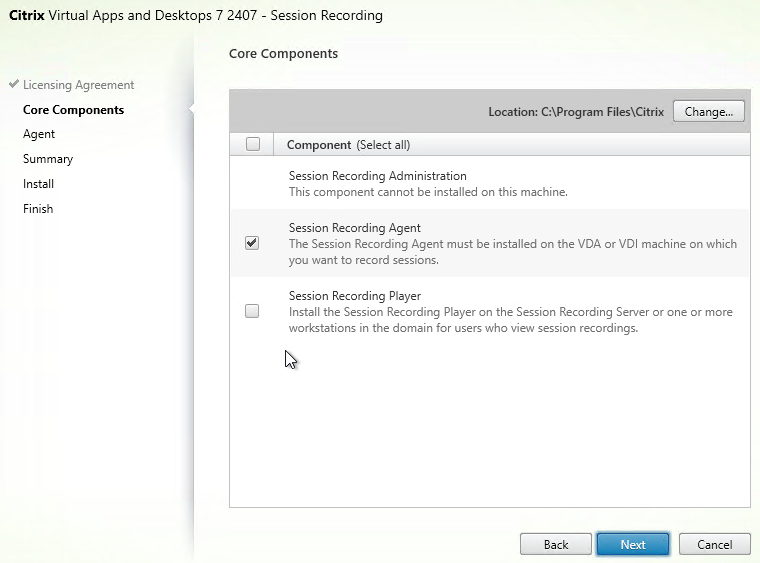Jump to the Summary step

pyautogui.click(x=48, y=159)
